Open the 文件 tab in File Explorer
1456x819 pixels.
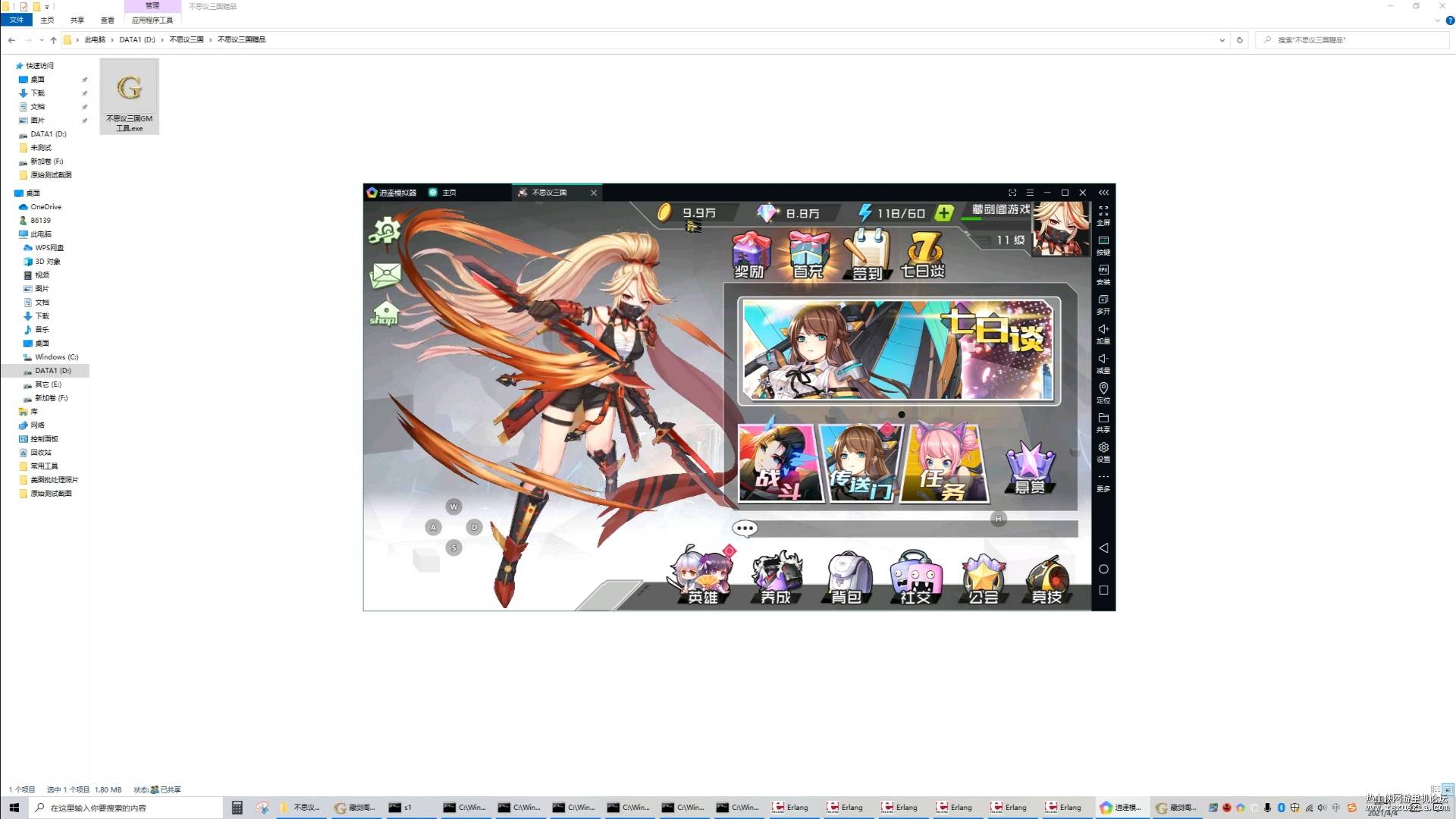(17, 20)
